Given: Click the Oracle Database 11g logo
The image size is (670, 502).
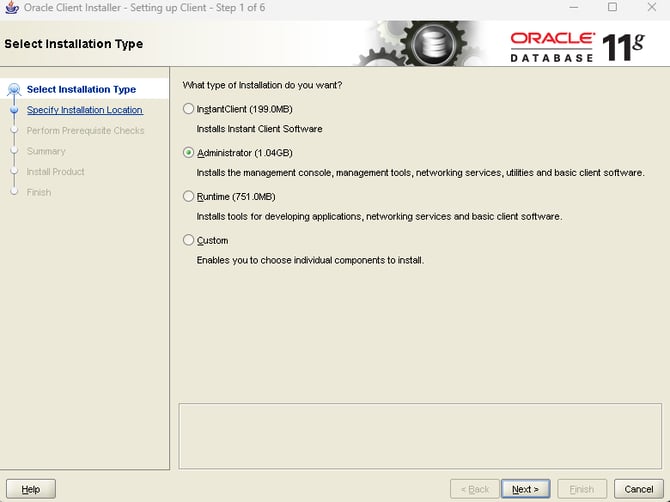Looking at the screenshot, I should [x=577, y=45].
